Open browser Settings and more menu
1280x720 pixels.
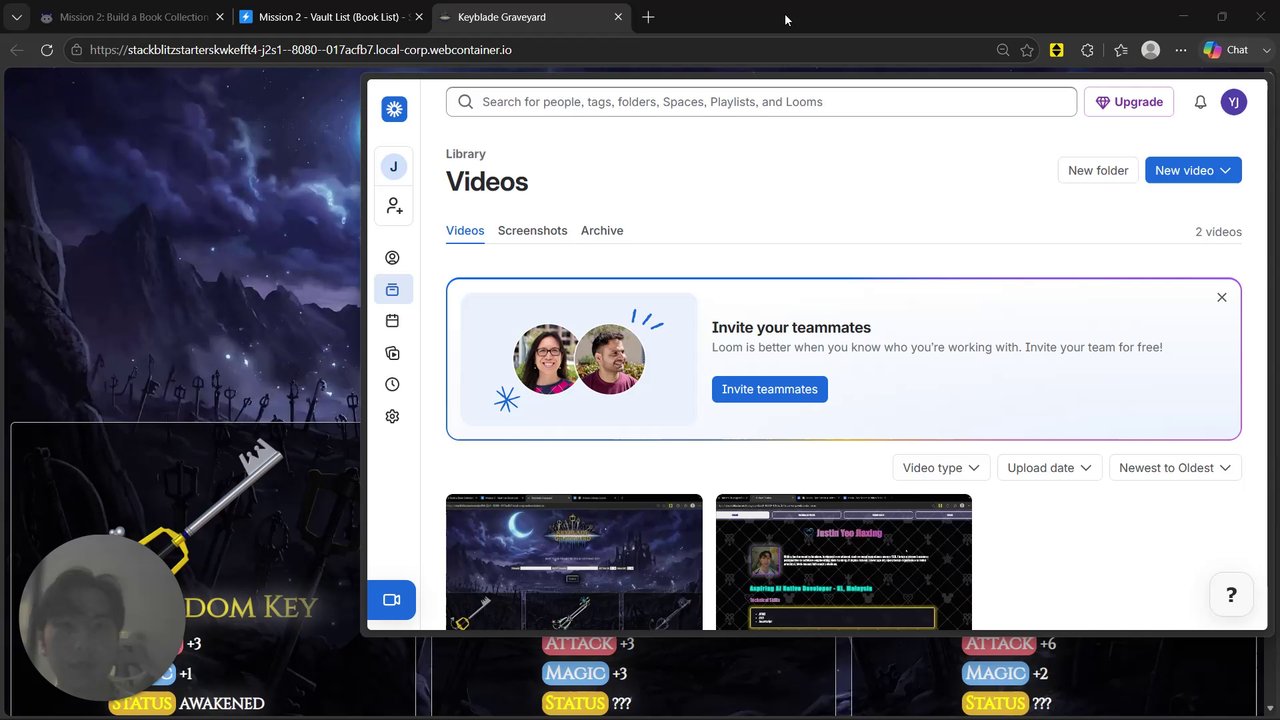click(1181, 50)
